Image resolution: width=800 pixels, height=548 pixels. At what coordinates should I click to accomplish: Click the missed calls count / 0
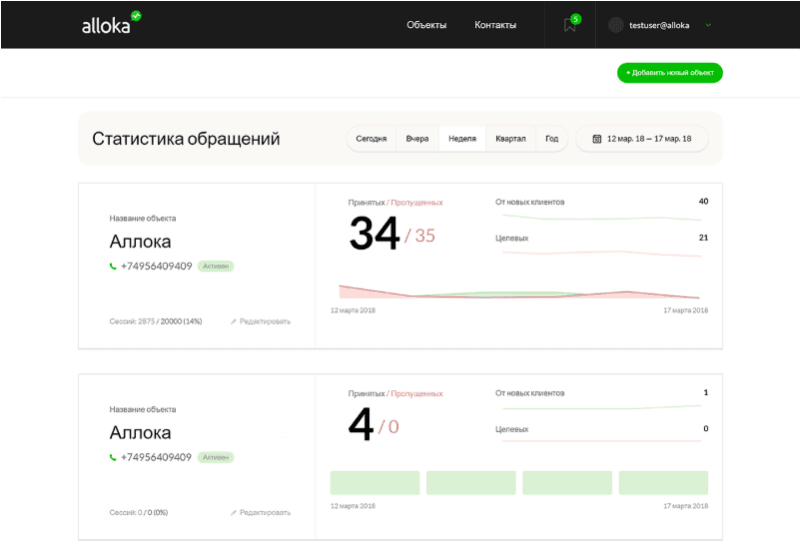point(388,427)
